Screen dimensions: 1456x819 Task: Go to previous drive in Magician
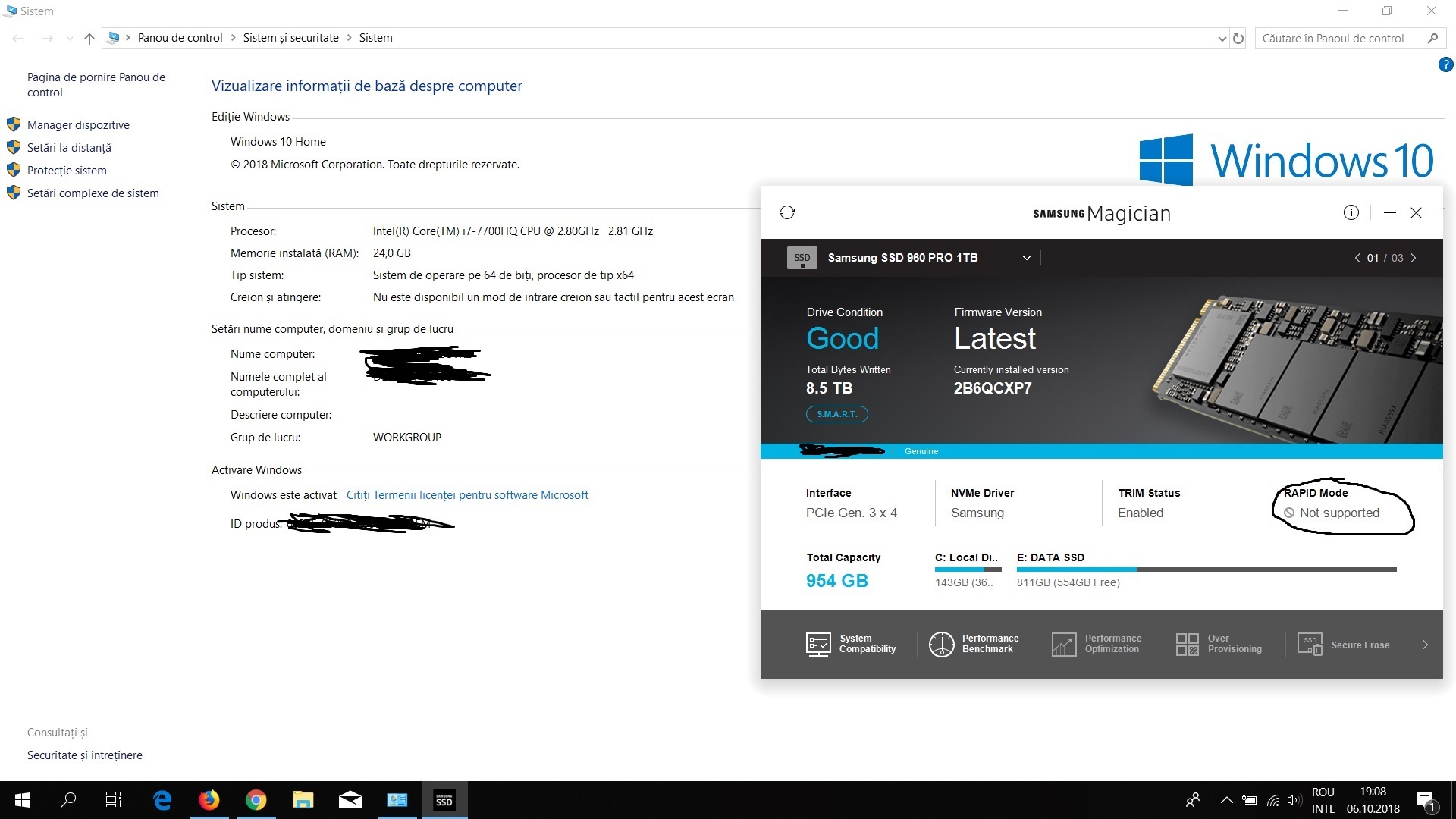click(x=1357, y=258)
